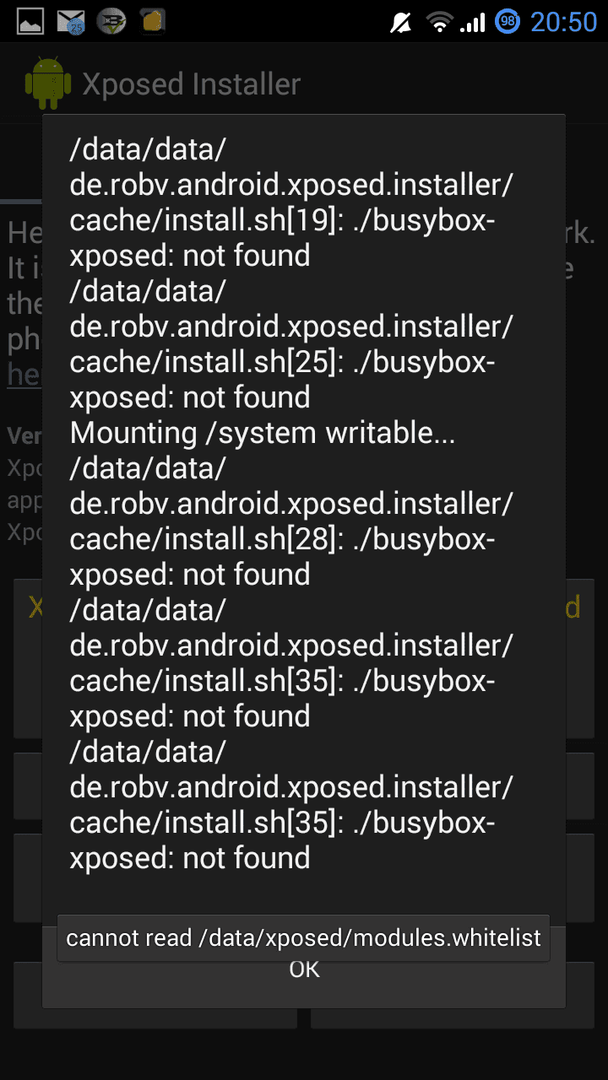
Task: Tap the yellow 'X' button text behind dialog
Action: 35,607
